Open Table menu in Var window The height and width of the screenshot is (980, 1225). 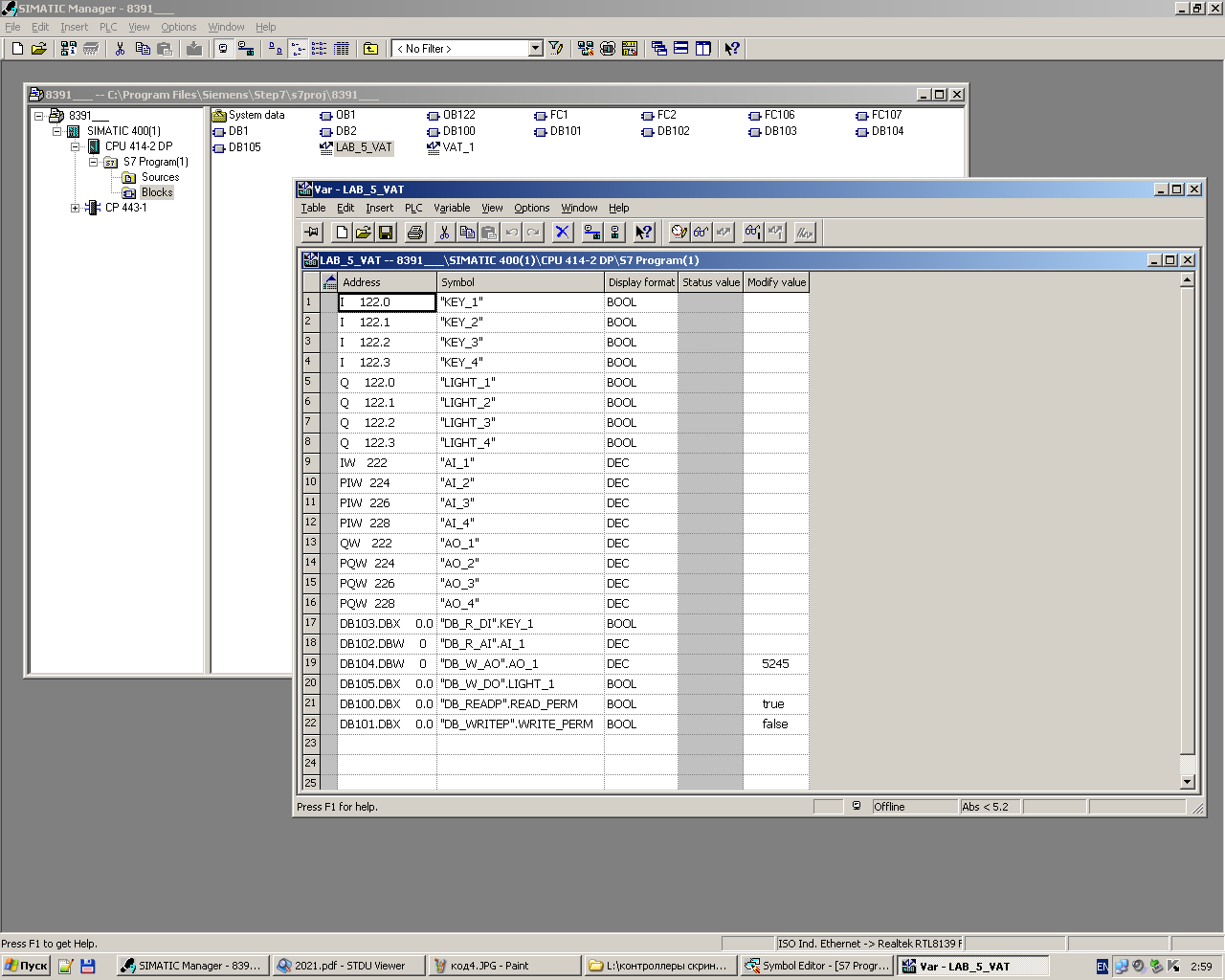(x=313, y=208)
